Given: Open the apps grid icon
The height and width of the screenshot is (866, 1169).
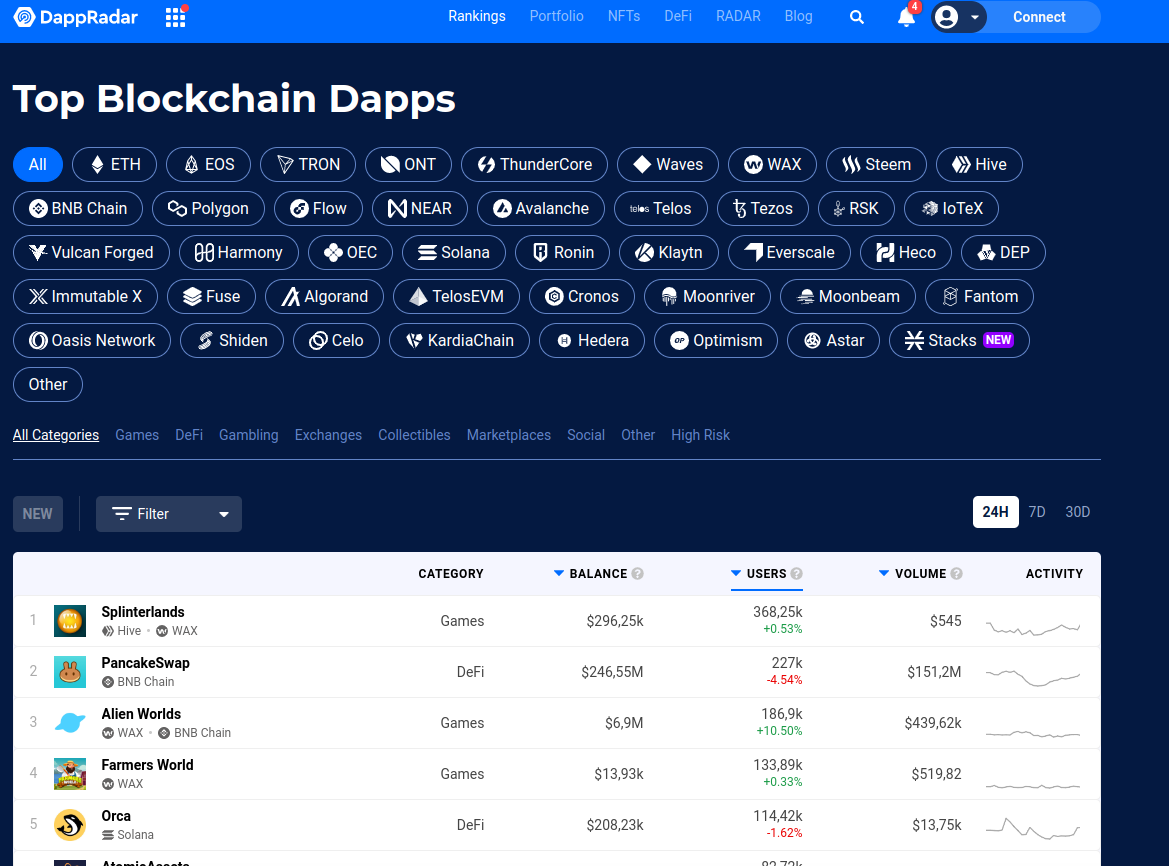Looking at the screenshot, I should tap(175, 17).
